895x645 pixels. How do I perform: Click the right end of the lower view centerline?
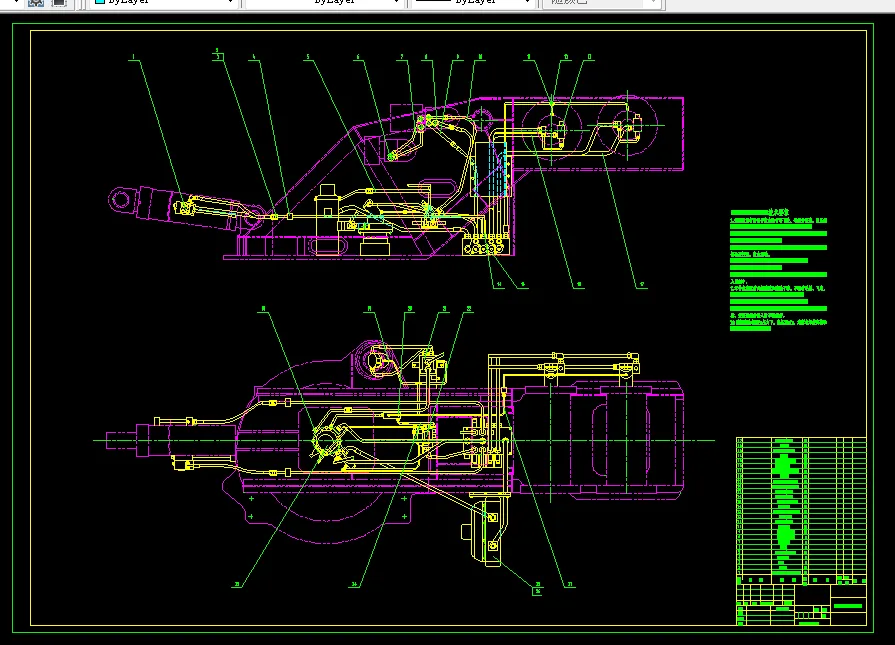712,440
